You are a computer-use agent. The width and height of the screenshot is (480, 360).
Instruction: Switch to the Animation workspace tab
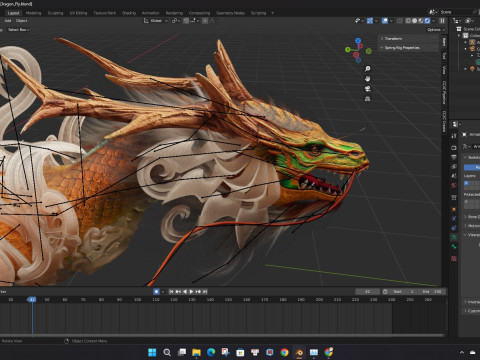pyautogui.click(x=151, y=13)
